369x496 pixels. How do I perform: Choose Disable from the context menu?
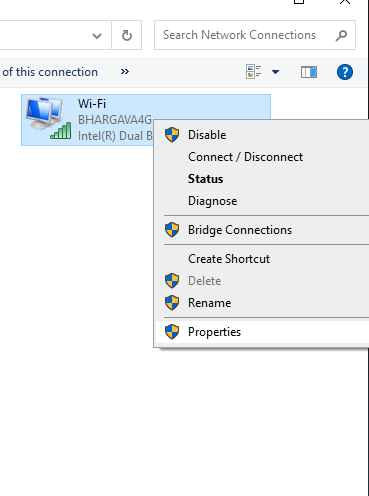262,135
